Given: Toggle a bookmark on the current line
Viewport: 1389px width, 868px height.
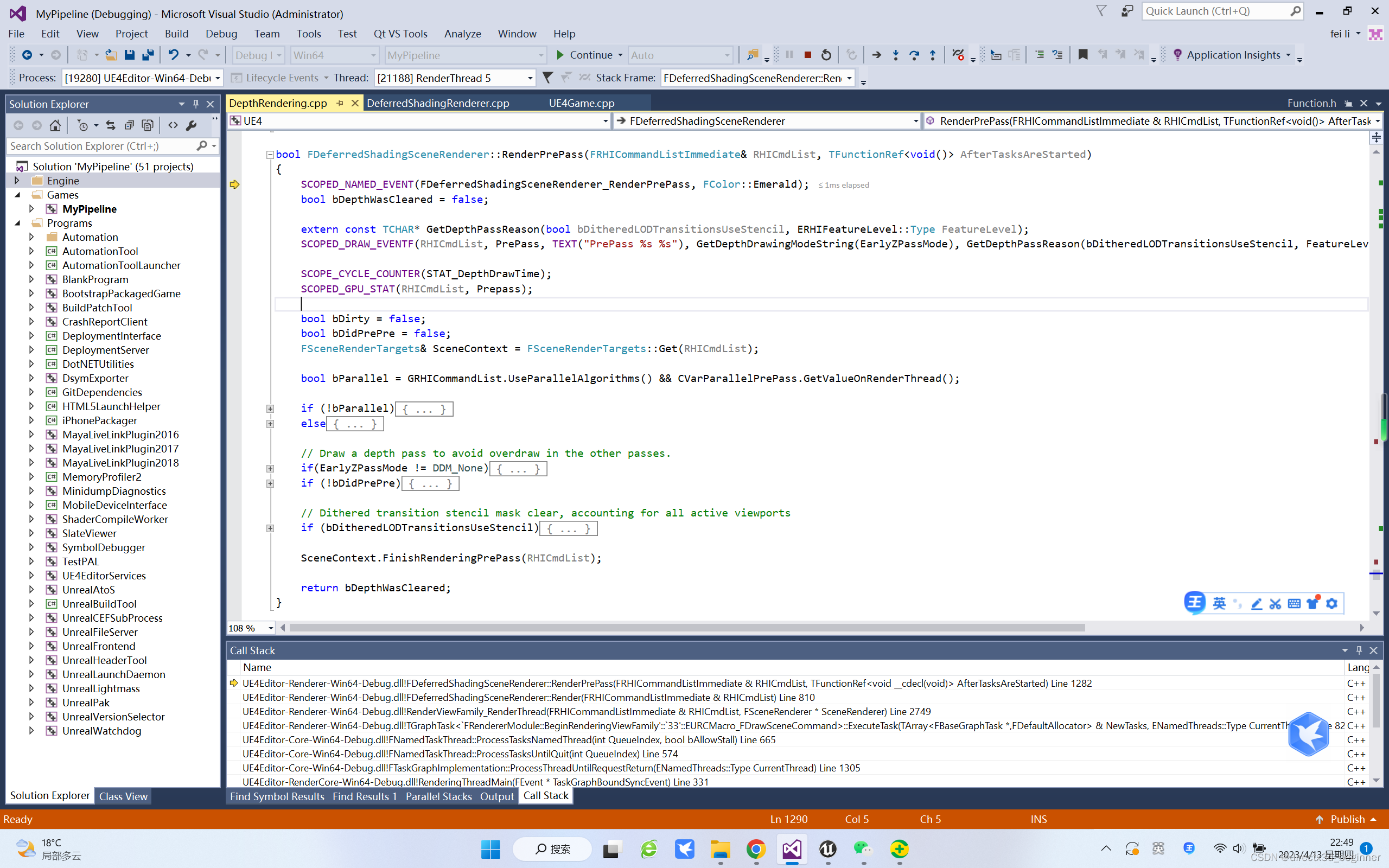Looking at the screenshot, I should (x=1083, y=55).
